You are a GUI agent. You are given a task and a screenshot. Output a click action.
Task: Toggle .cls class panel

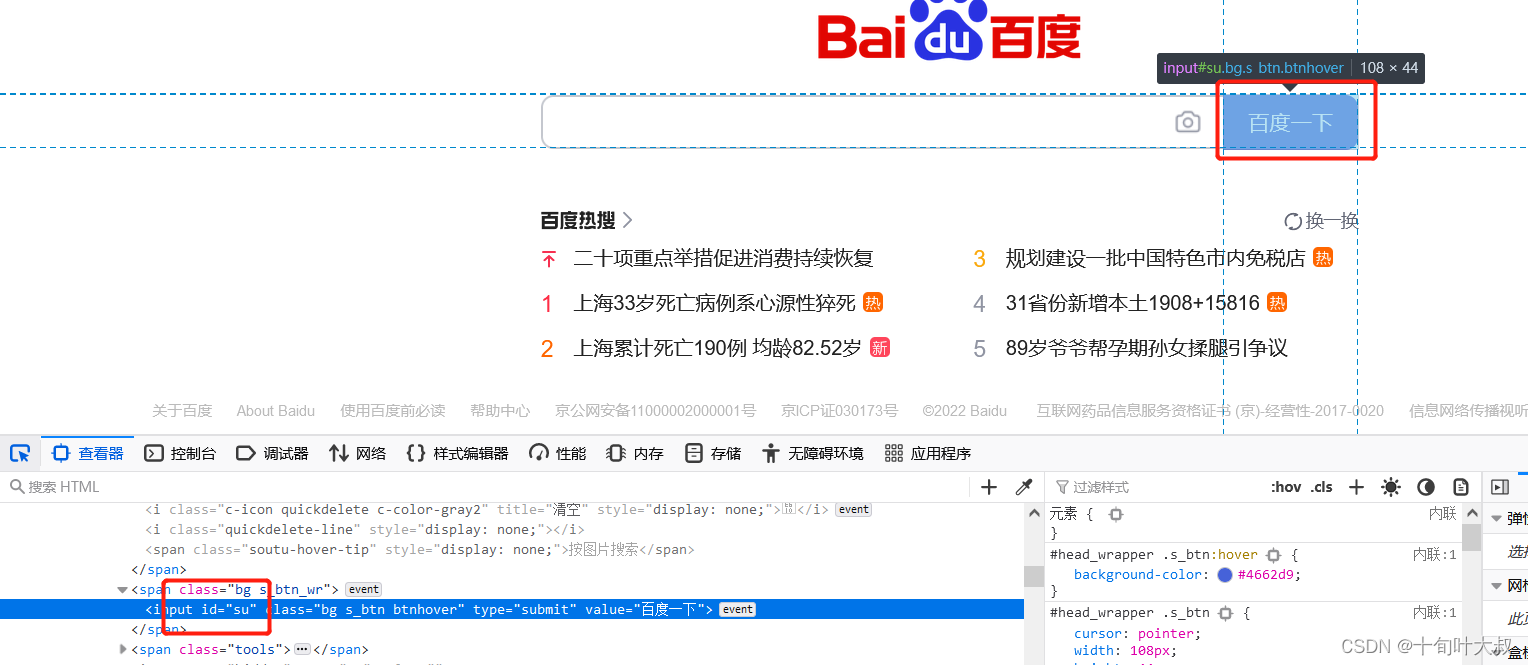coord(1322,487)
